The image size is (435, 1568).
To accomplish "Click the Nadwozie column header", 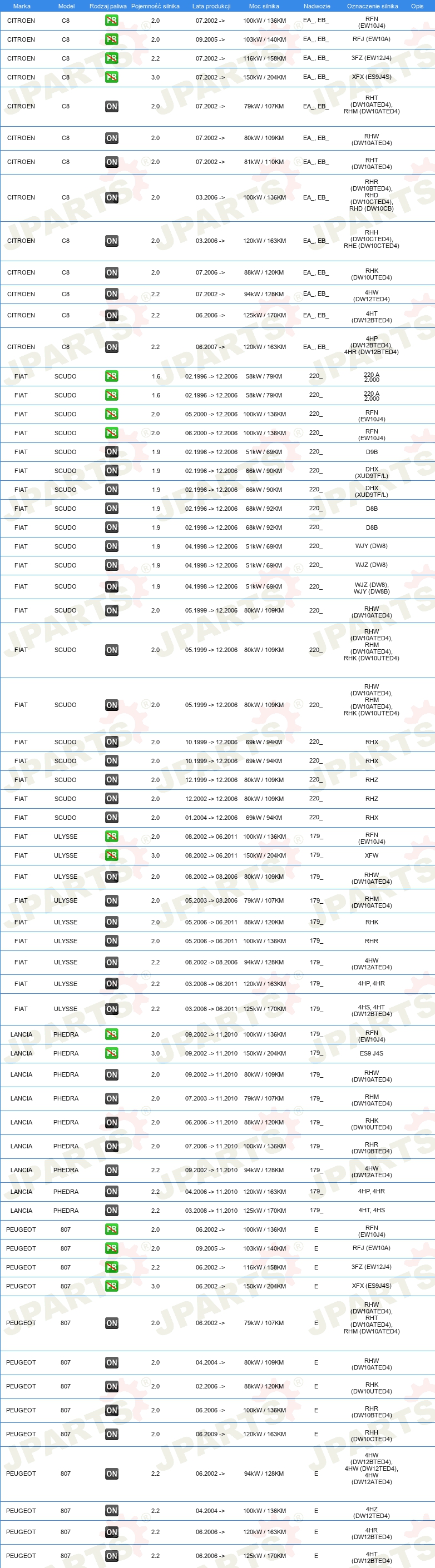I will click(x=317, y=6).
